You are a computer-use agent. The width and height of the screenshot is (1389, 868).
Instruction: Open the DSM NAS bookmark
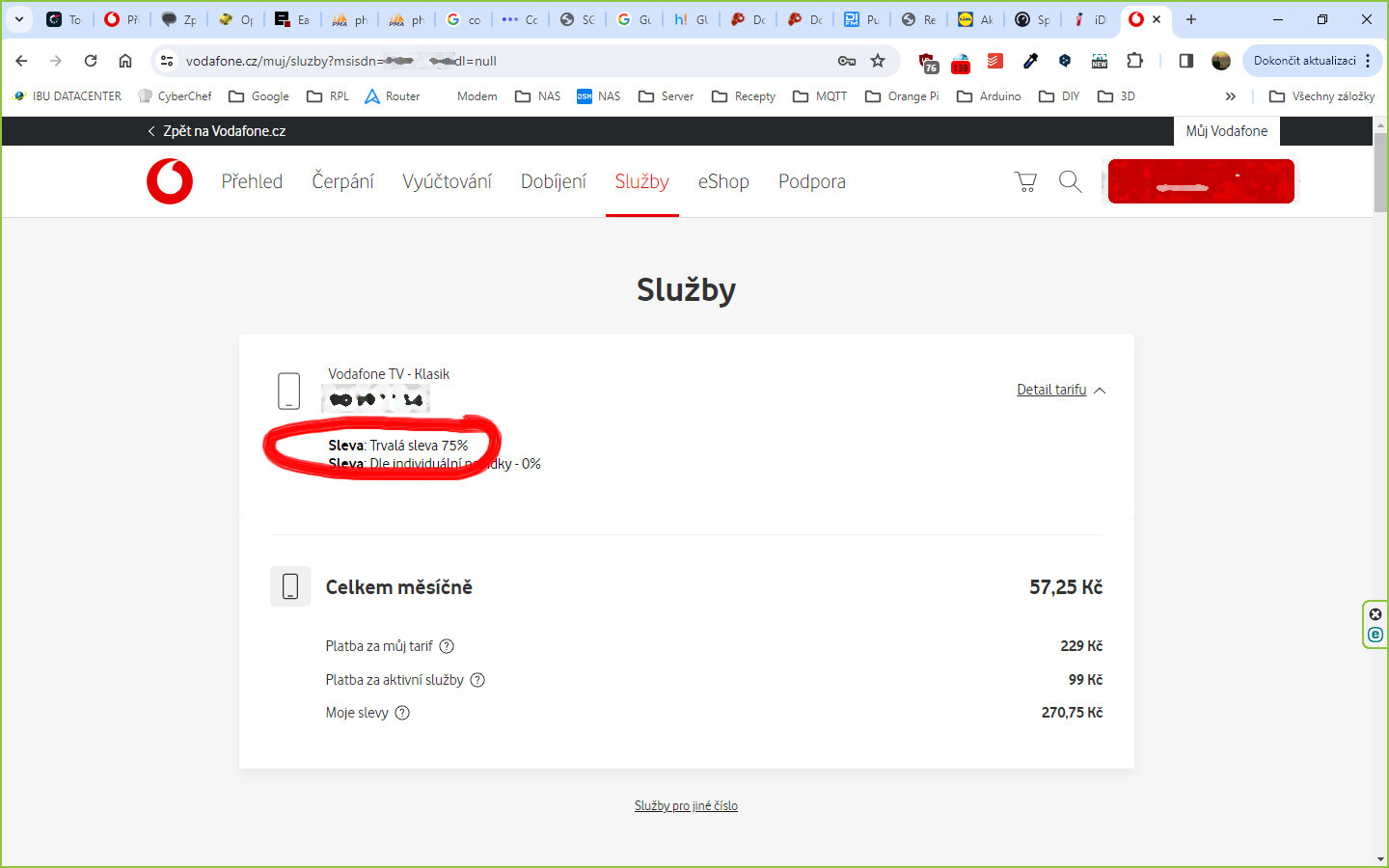(598, 96)
